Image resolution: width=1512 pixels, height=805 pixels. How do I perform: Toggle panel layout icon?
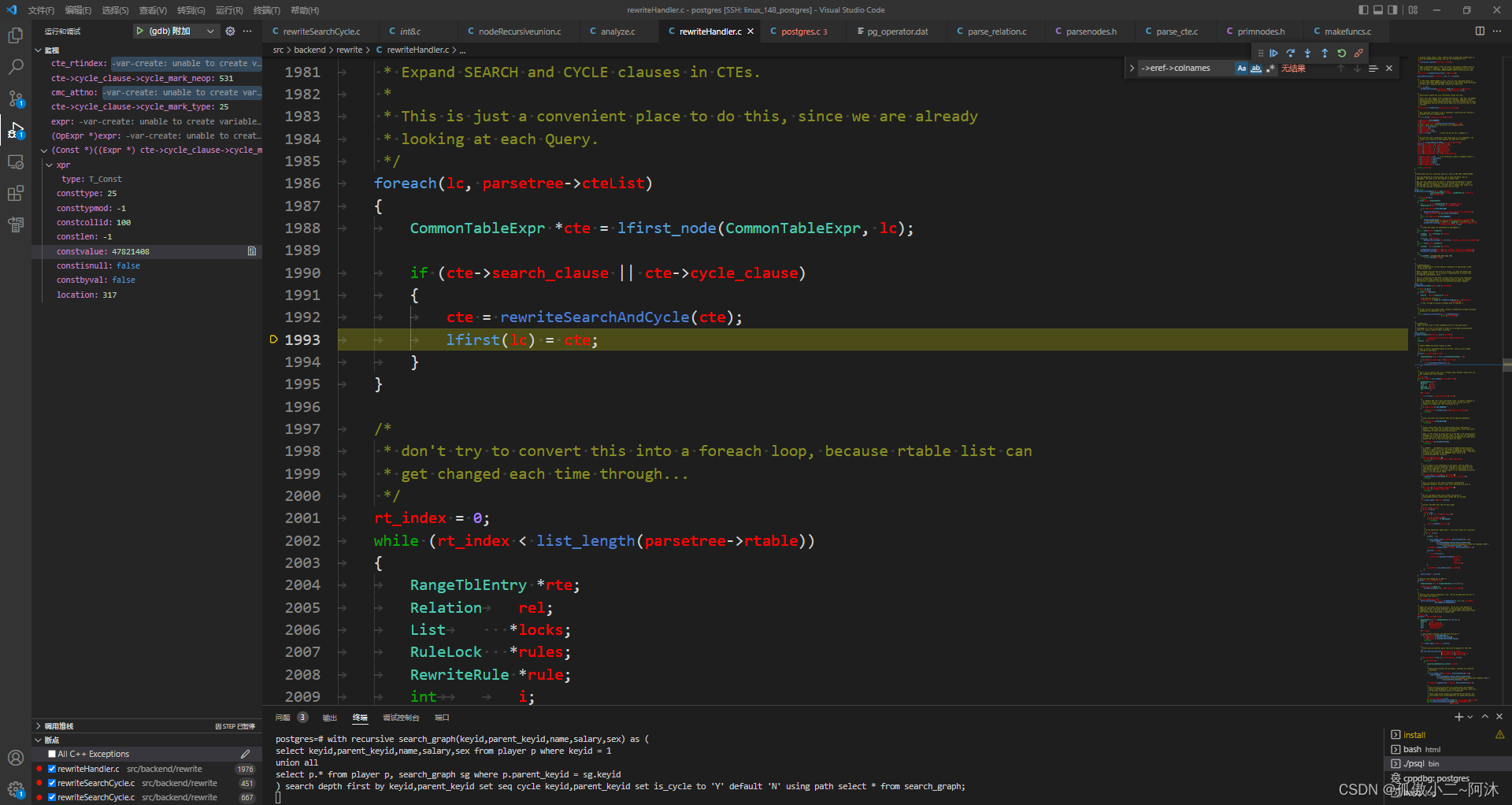[x=1378, y=9]
